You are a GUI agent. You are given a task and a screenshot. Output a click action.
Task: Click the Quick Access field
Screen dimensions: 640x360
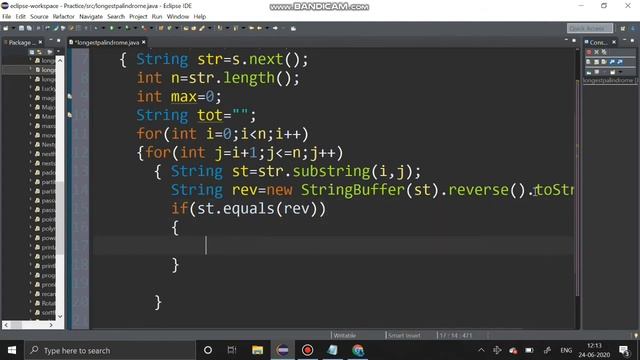pos(590,28)
